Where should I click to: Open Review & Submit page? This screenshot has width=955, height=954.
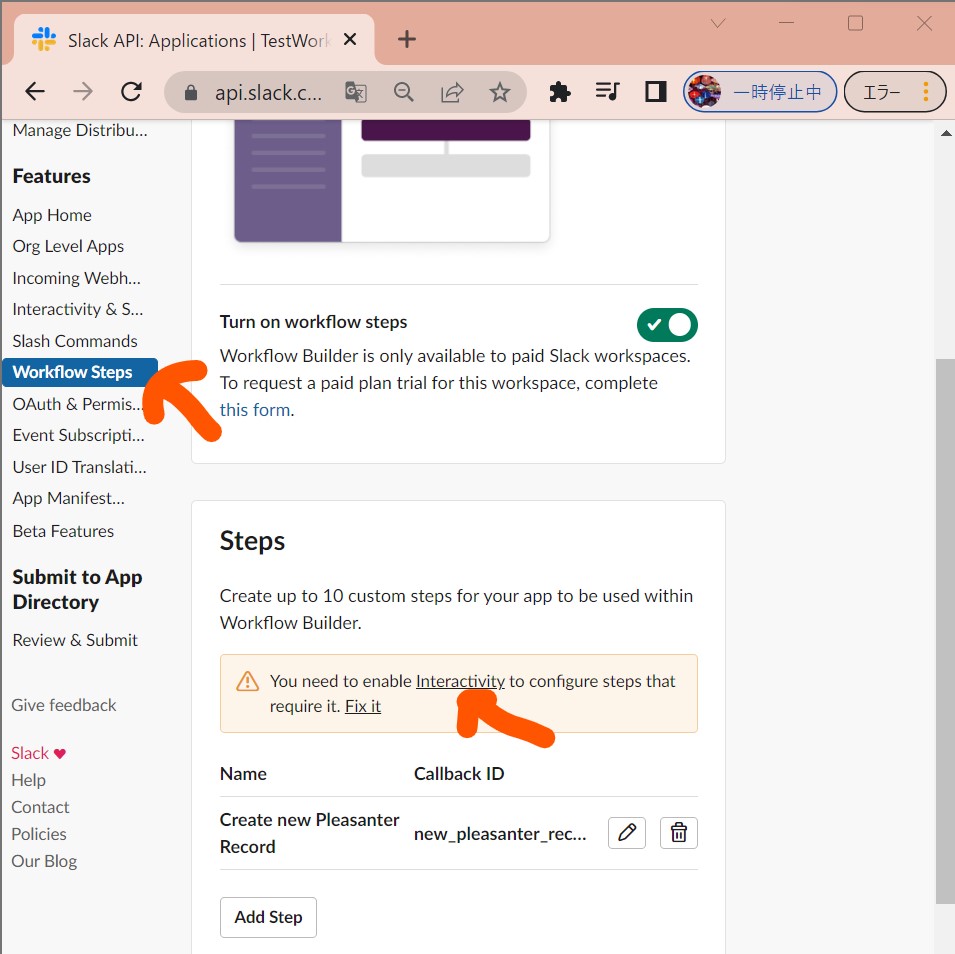[75, 640]
